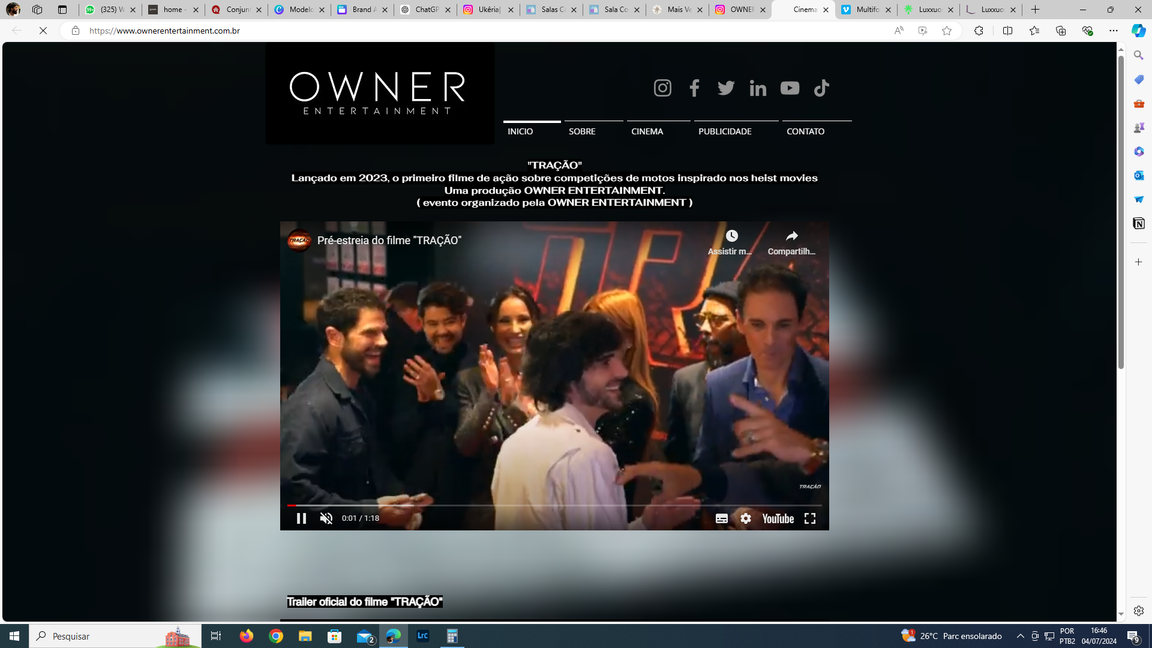Pause the TRAÇÃO premiere video
This screenshot has height=648, width=1152.
coord(301,519)
